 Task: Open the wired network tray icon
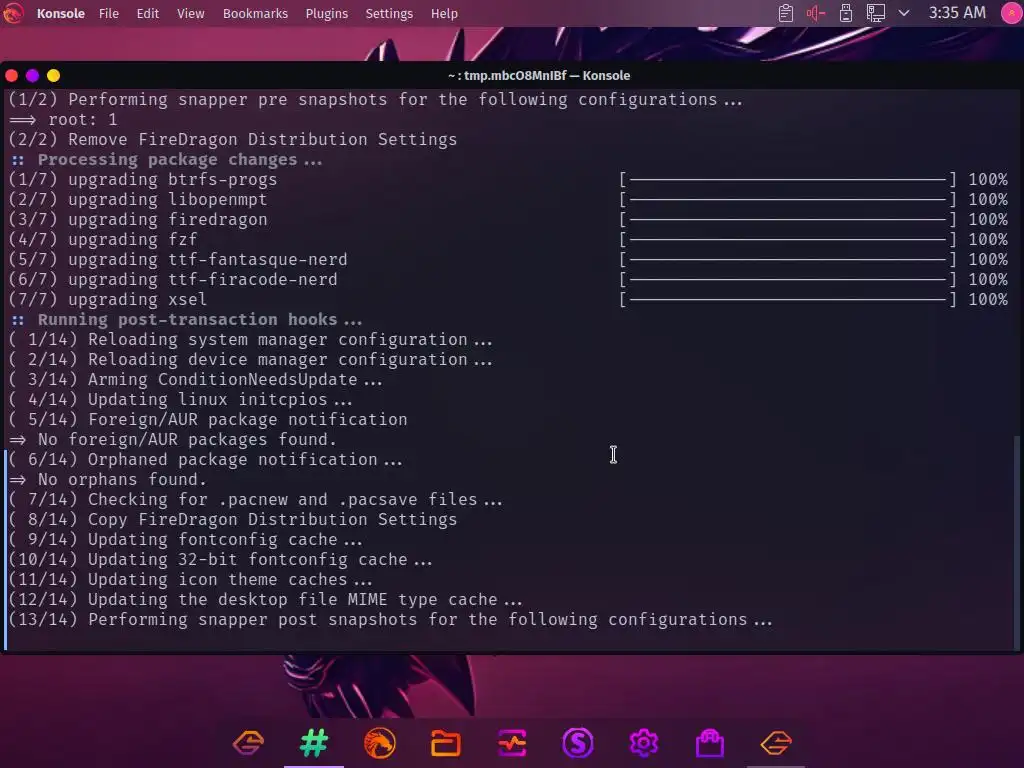coord(876,13)
